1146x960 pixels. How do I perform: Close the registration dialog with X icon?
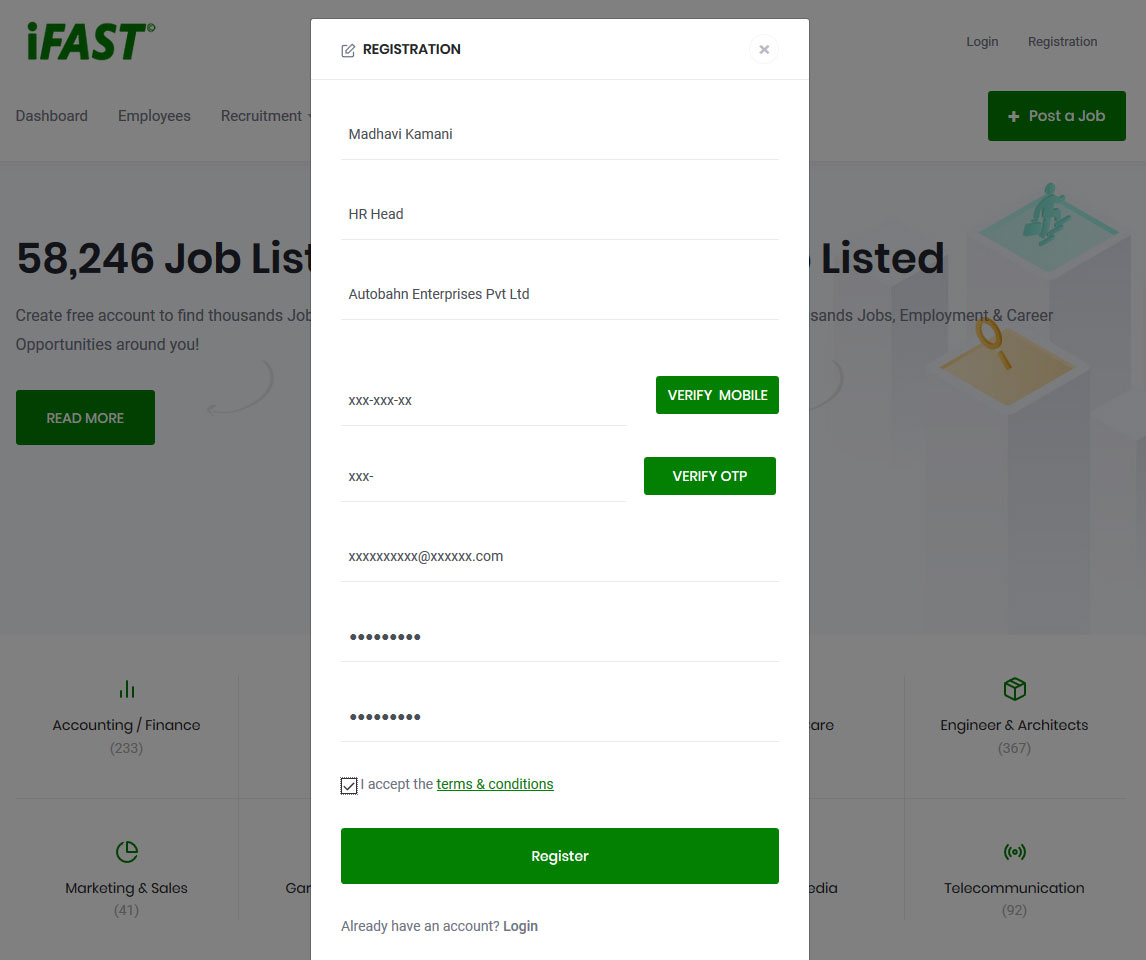(x=764, y=49)
